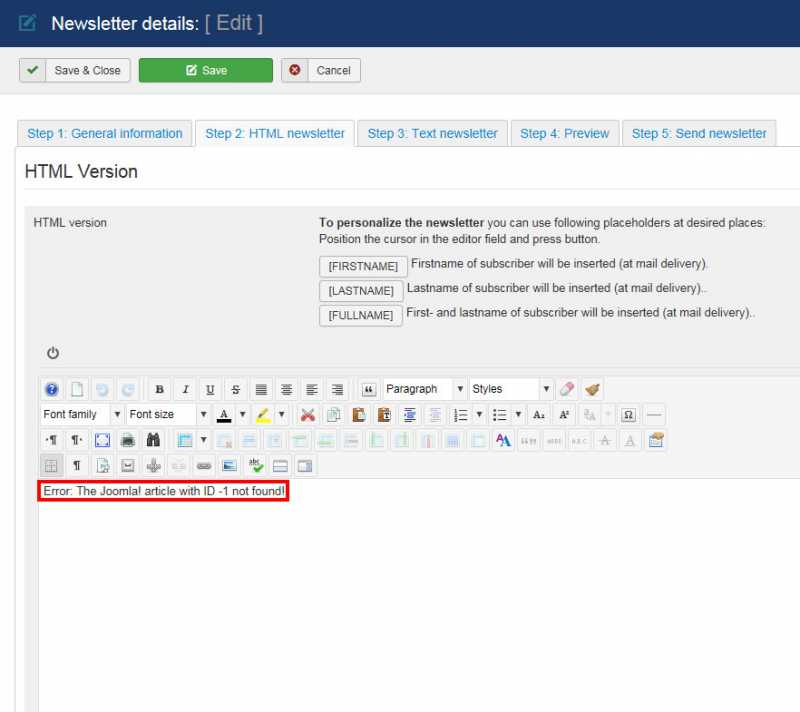
Task: Expand the Font size dropdown
Action: [168, 414]
